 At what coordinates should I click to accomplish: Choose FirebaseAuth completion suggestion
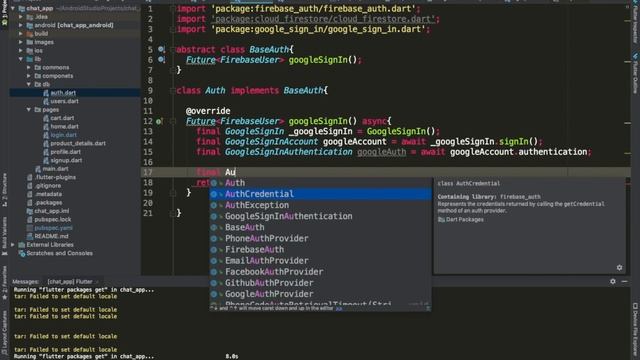[x=320, y=249]
